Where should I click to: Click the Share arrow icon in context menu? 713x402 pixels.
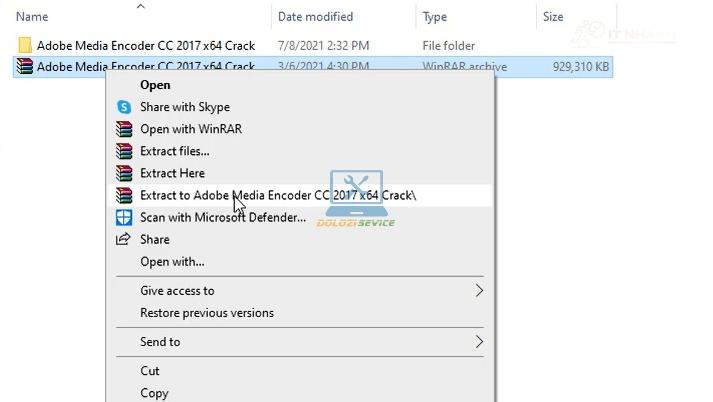tap(124, 239)
